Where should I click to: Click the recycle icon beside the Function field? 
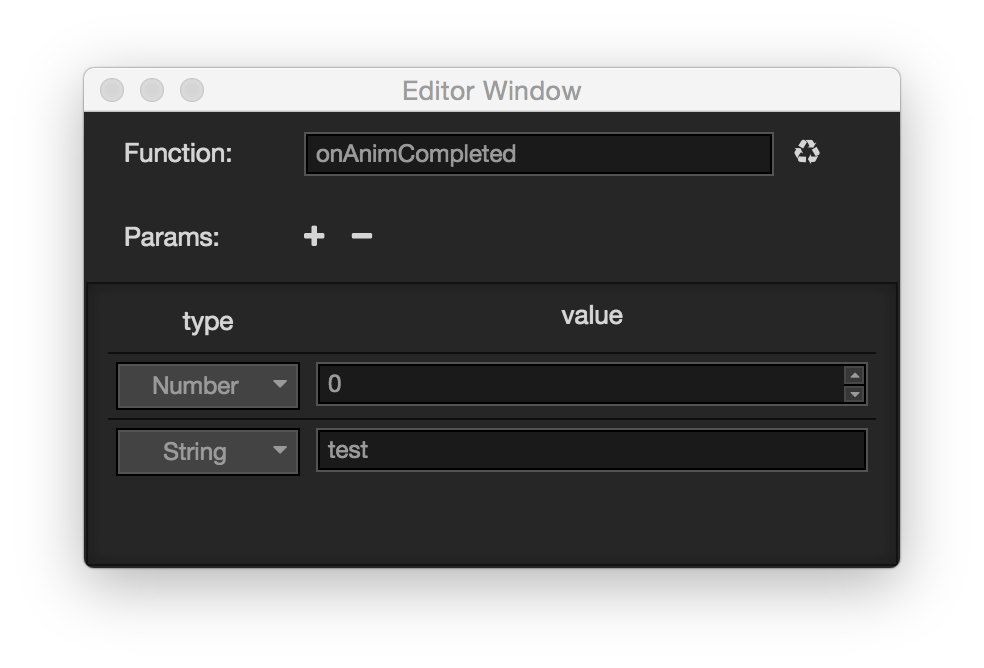click(807, 153)
